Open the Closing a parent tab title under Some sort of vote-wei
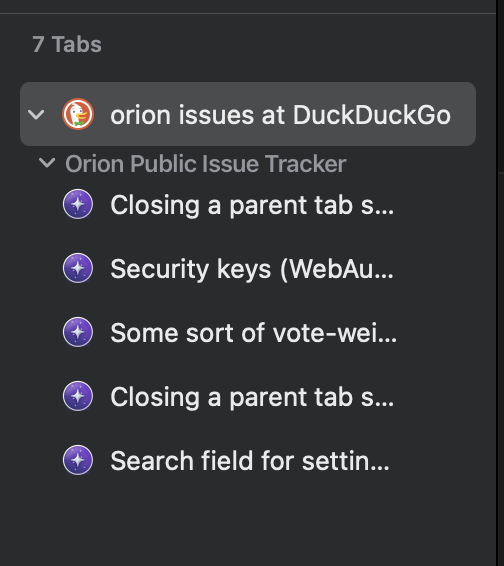Screen dimensions: 504x566 (x=252, y=397)
